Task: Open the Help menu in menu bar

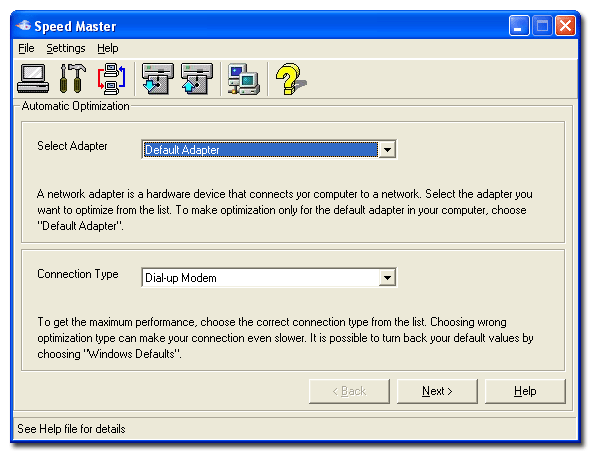Action: (x=108, y=48)
